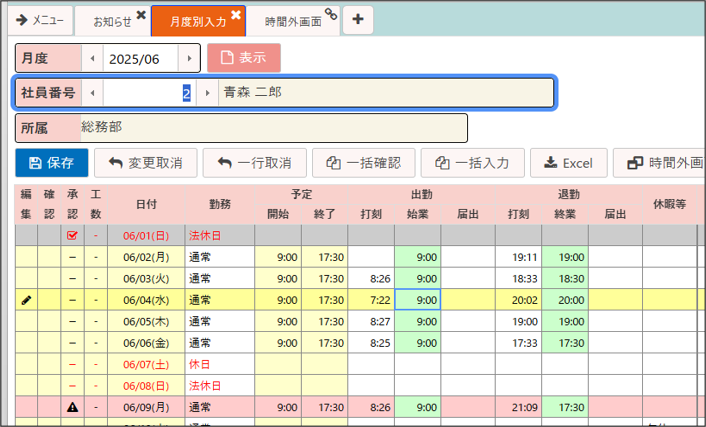
Task: Go to previous month with left arrow
Action: tap(90, 58)
